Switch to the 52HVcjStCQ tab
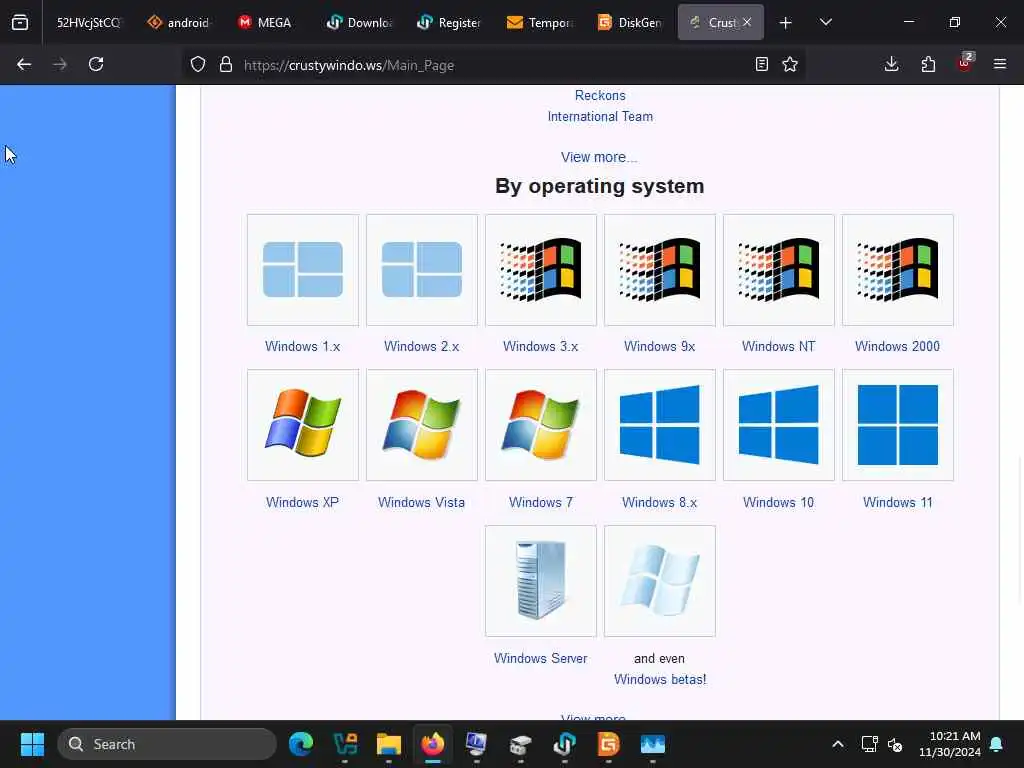This screenshot has width=1024, height=768. click(x=87, y=22)
